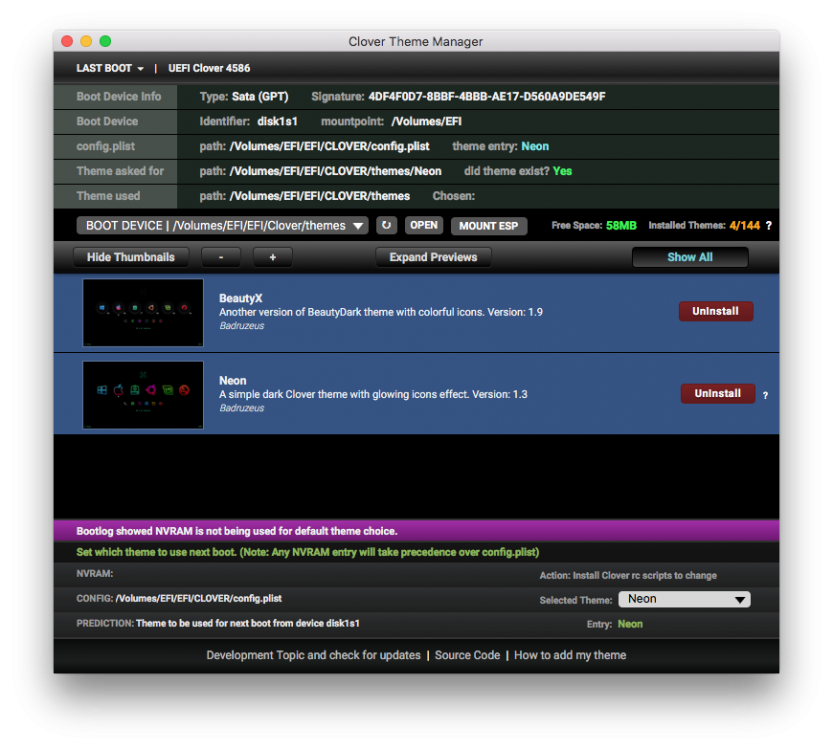Click the Action: Install Clover rc scripts text
Viewport: 833px width, 750px height.
[628, 576]
